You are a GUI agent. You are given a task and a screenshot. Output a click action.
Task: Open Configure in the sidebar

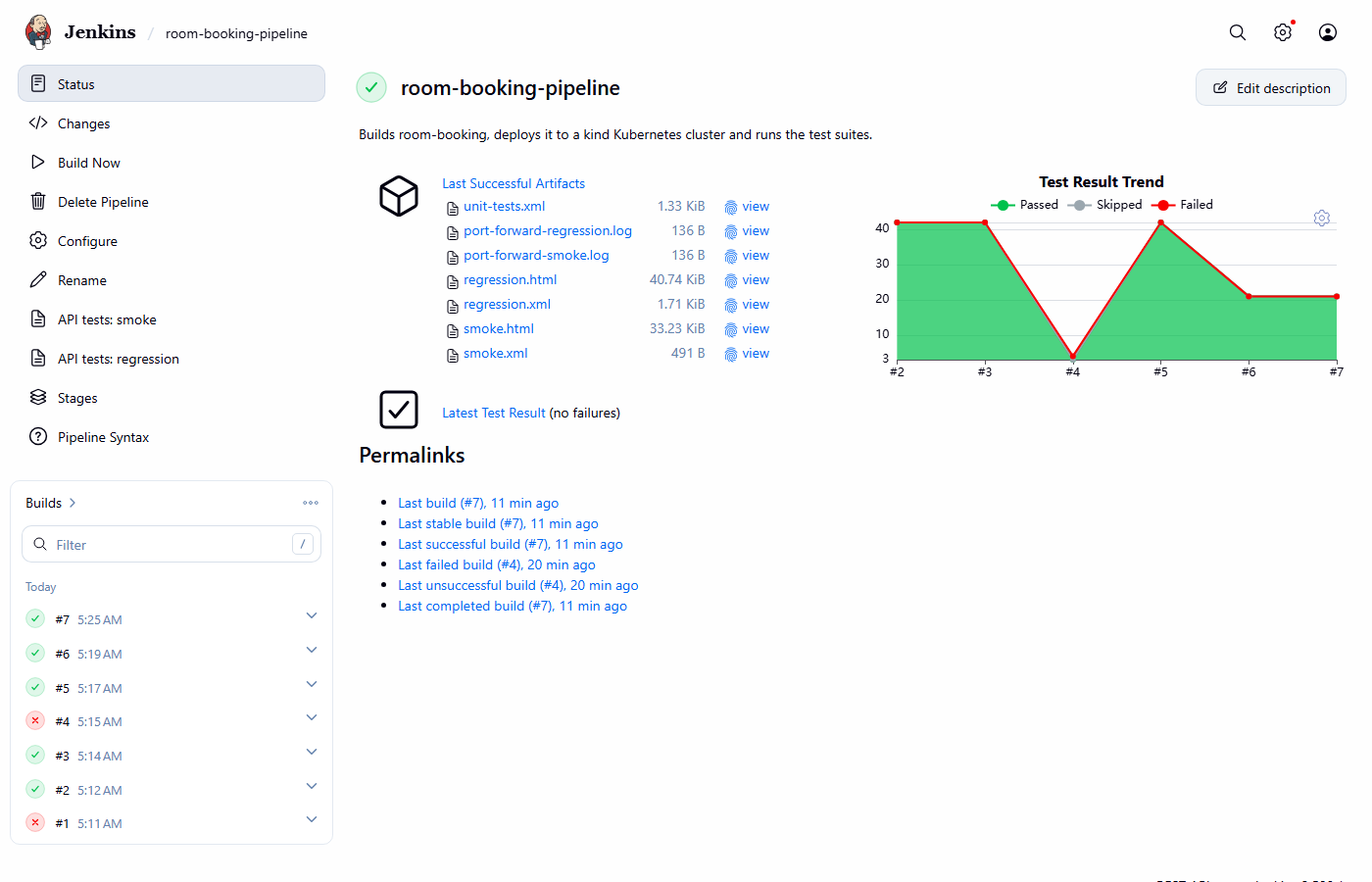tap(171, 241)
